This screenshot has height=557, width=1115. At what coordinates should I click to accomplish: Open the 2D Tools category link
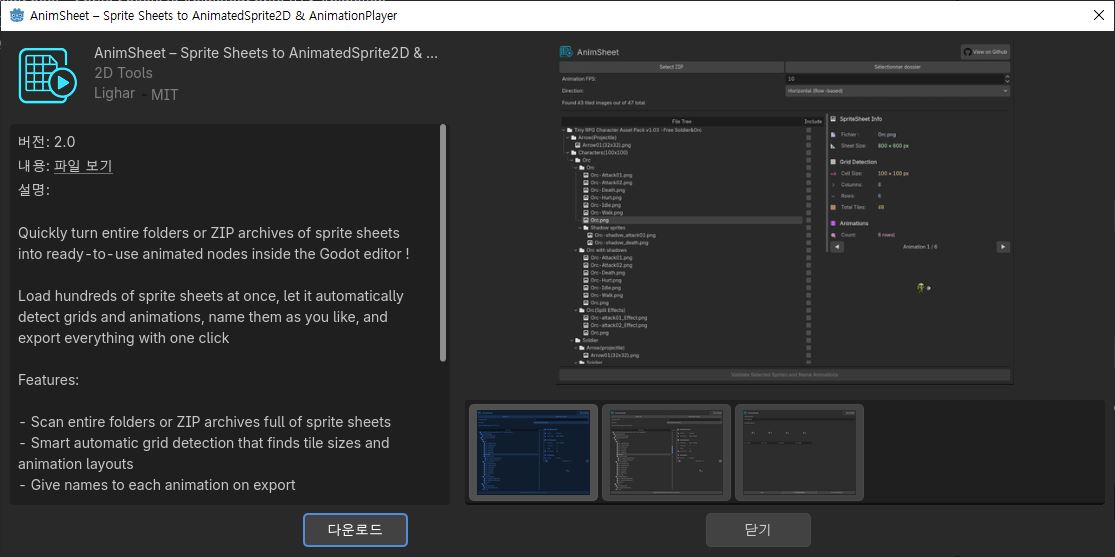click(x=123, y=73)
